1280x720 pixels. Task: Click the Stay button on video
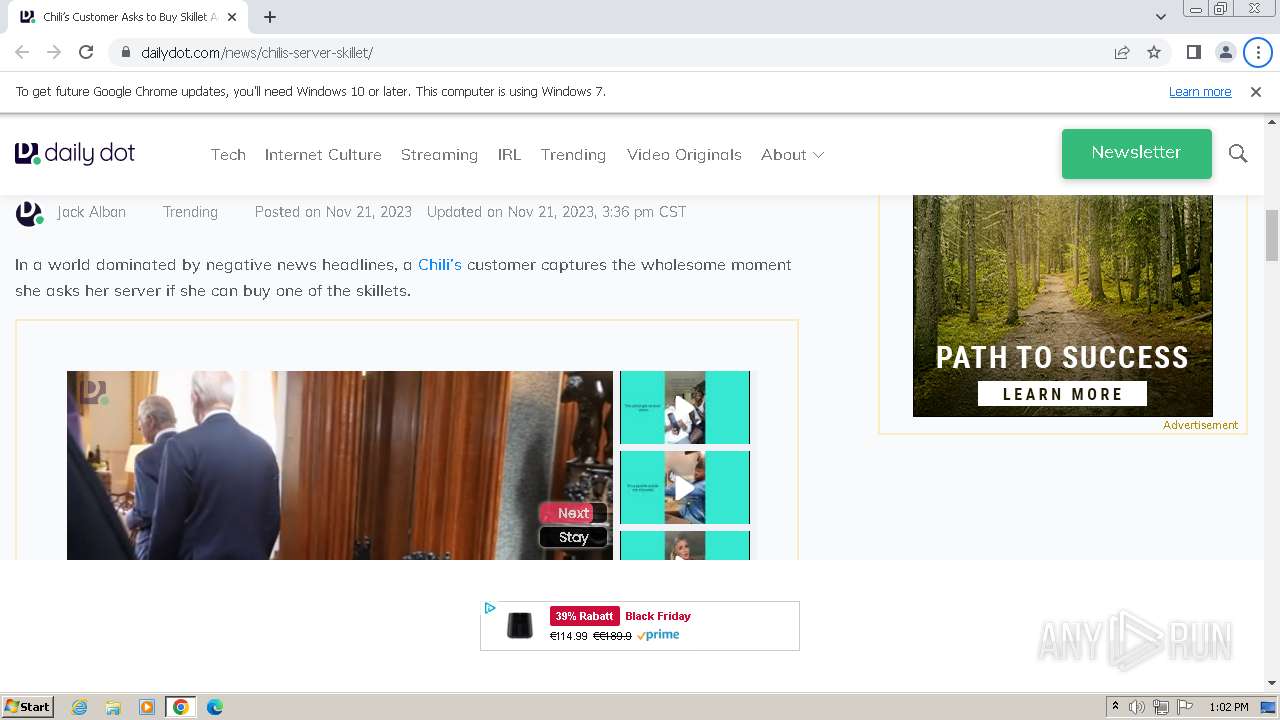[x=573, y=537]
